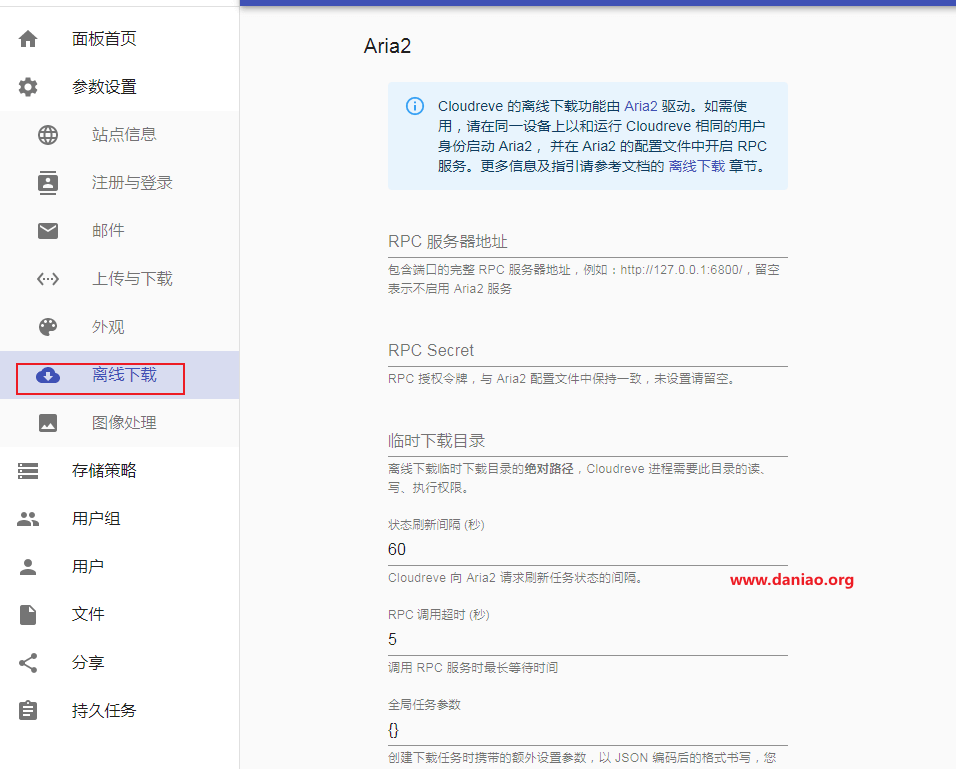Focus the RPC Secret input field
Screen dimensions: 956x769
point(587,351)
